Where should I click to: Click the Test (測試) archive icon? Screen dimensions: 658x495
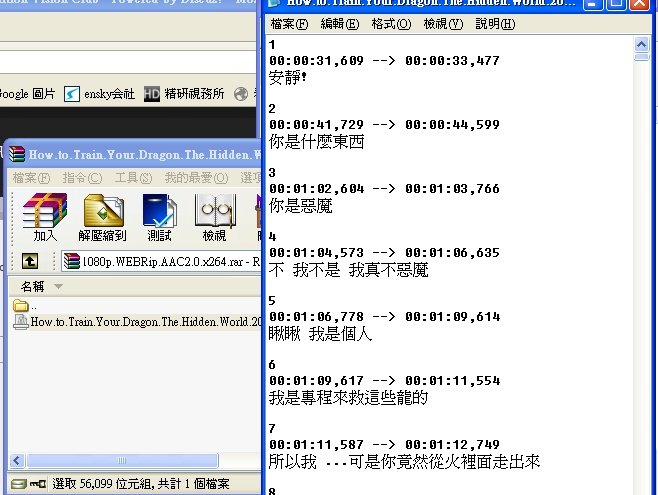point(159,216)
